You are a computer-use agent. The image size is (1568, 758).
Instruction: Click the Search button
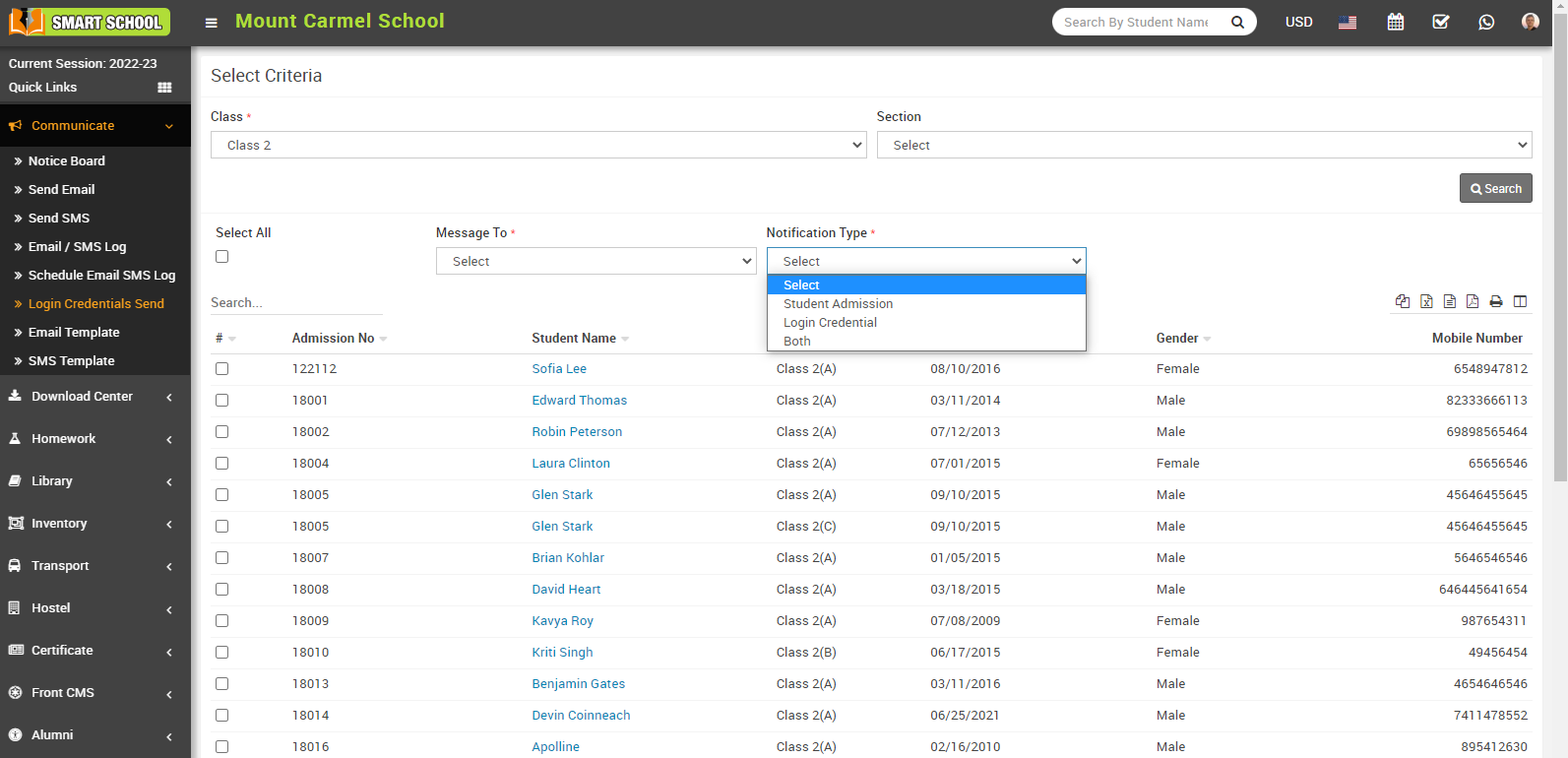(x=1495, y=188)
